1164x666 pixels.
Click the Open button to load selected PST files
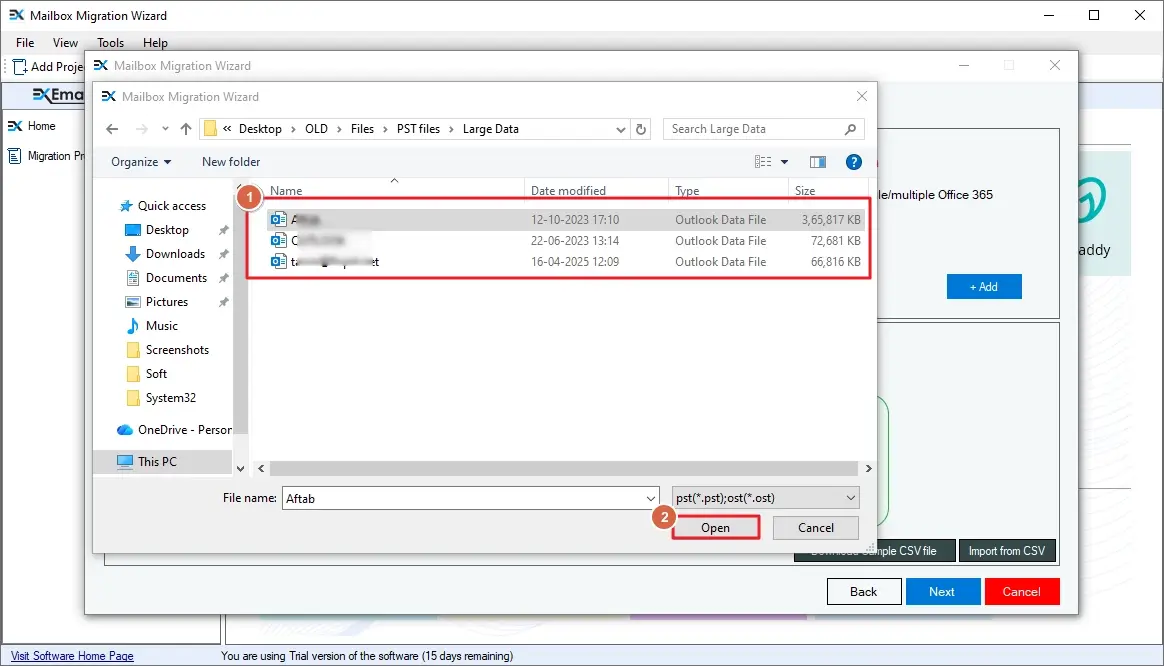tap(716, 527)
